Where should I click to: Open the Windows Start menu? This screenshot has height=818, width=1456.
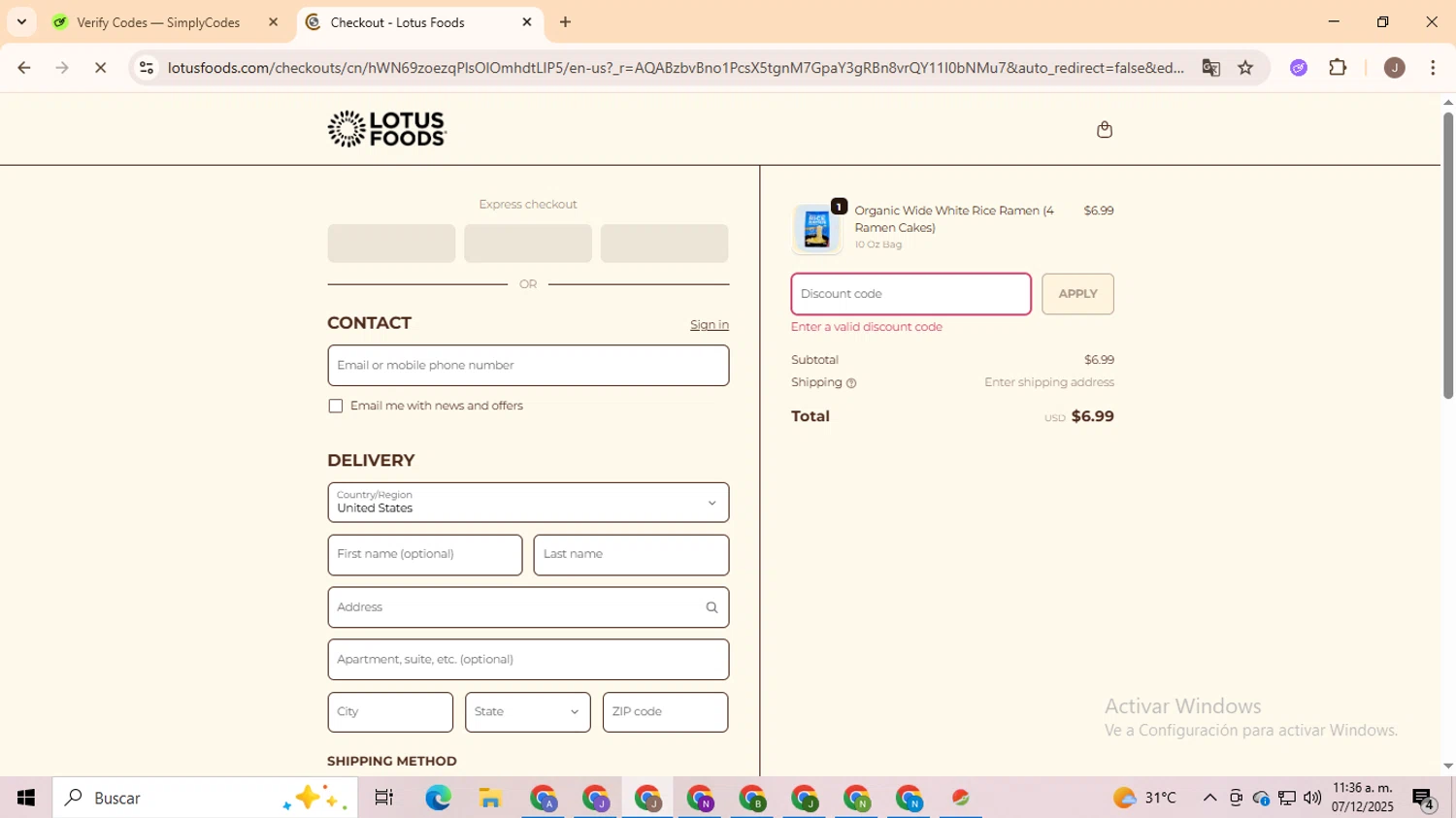[x=26, y=798]
